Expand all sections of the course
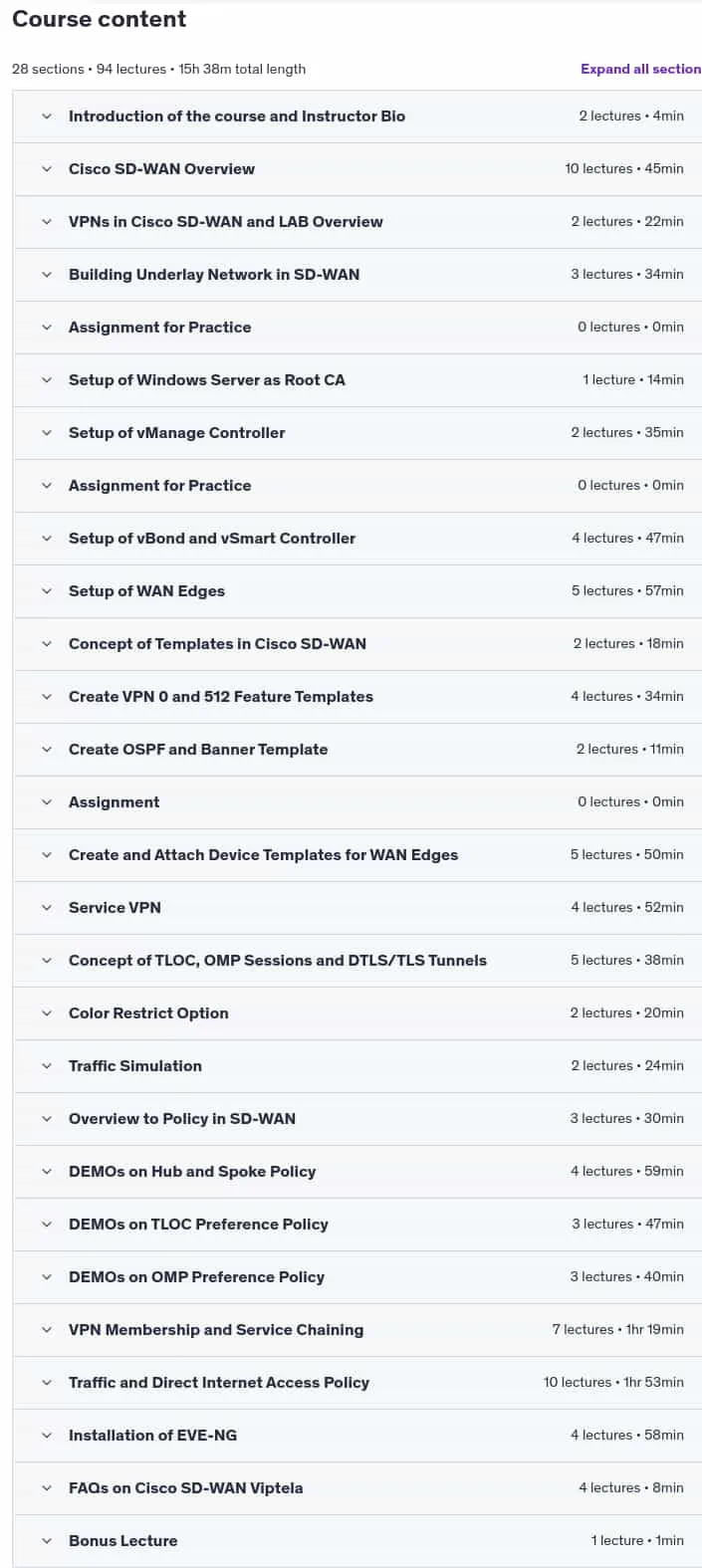The image size is (702, 1568). 641,69
